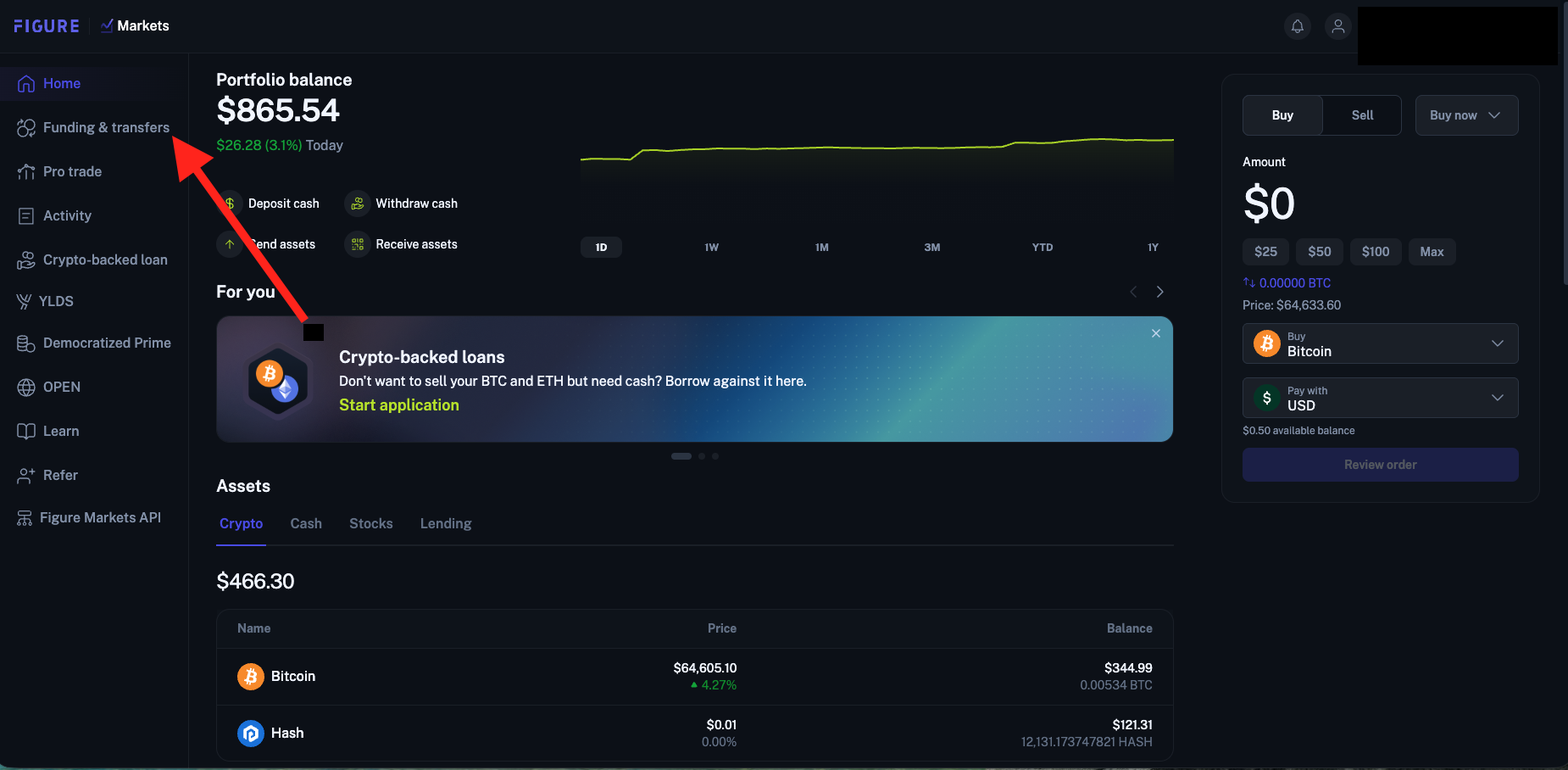
Task: Click Start application link
Action: (399, 405)
